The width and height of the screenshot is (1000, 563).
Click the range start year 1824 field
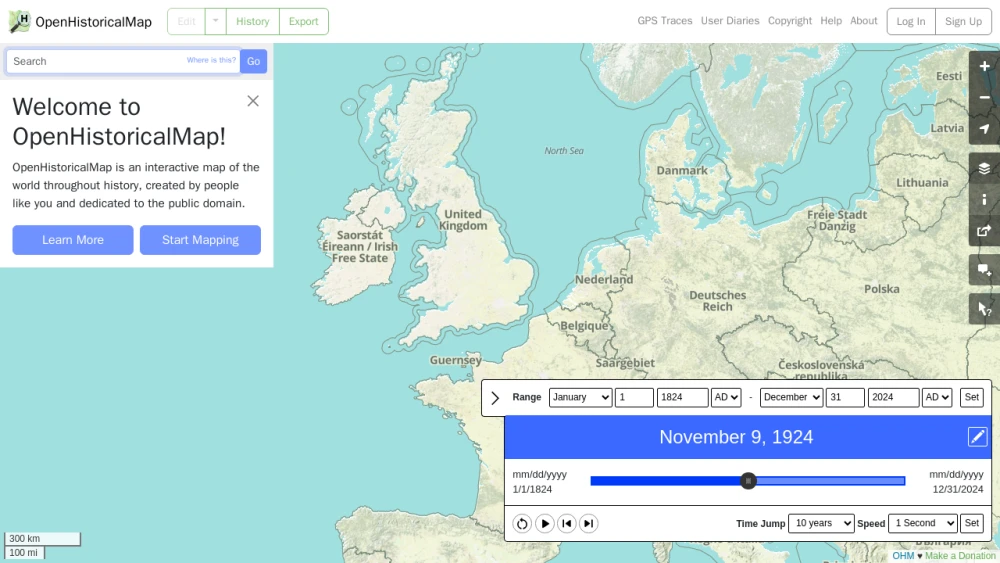682,397
